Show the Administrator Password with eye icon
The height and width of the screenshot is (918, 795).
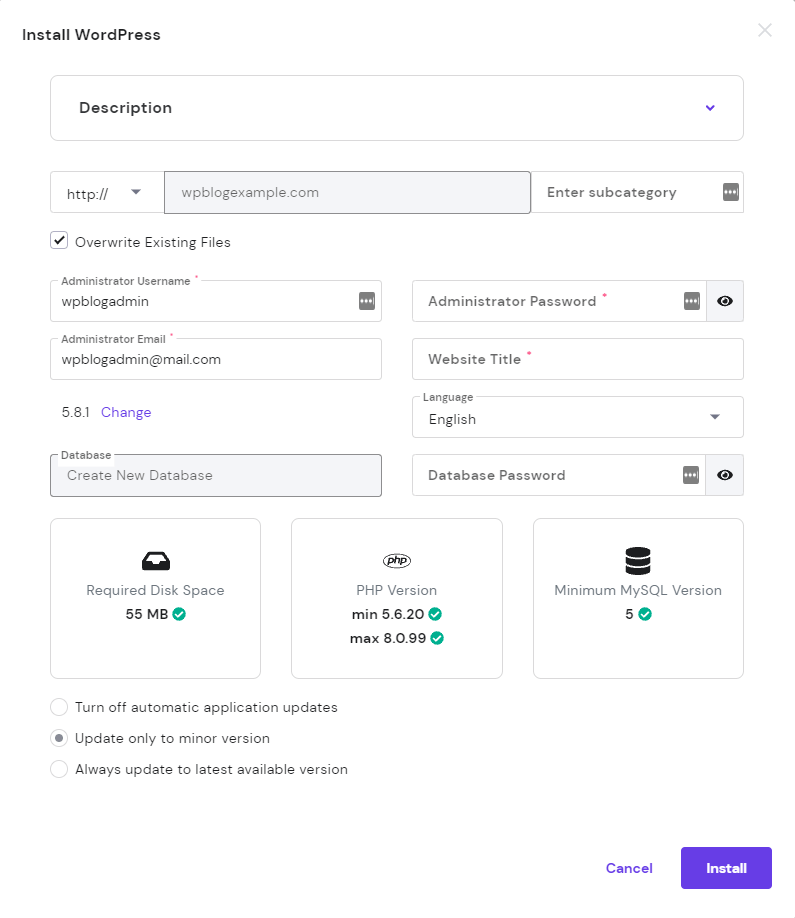[x=725, y=301]
